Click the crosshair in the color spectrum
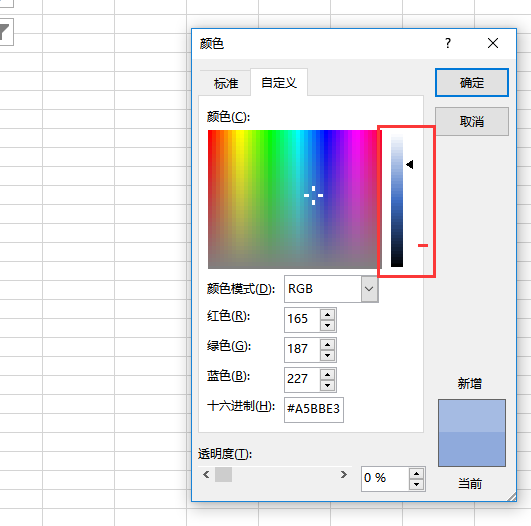531x526 pixels. pos(313,195)
